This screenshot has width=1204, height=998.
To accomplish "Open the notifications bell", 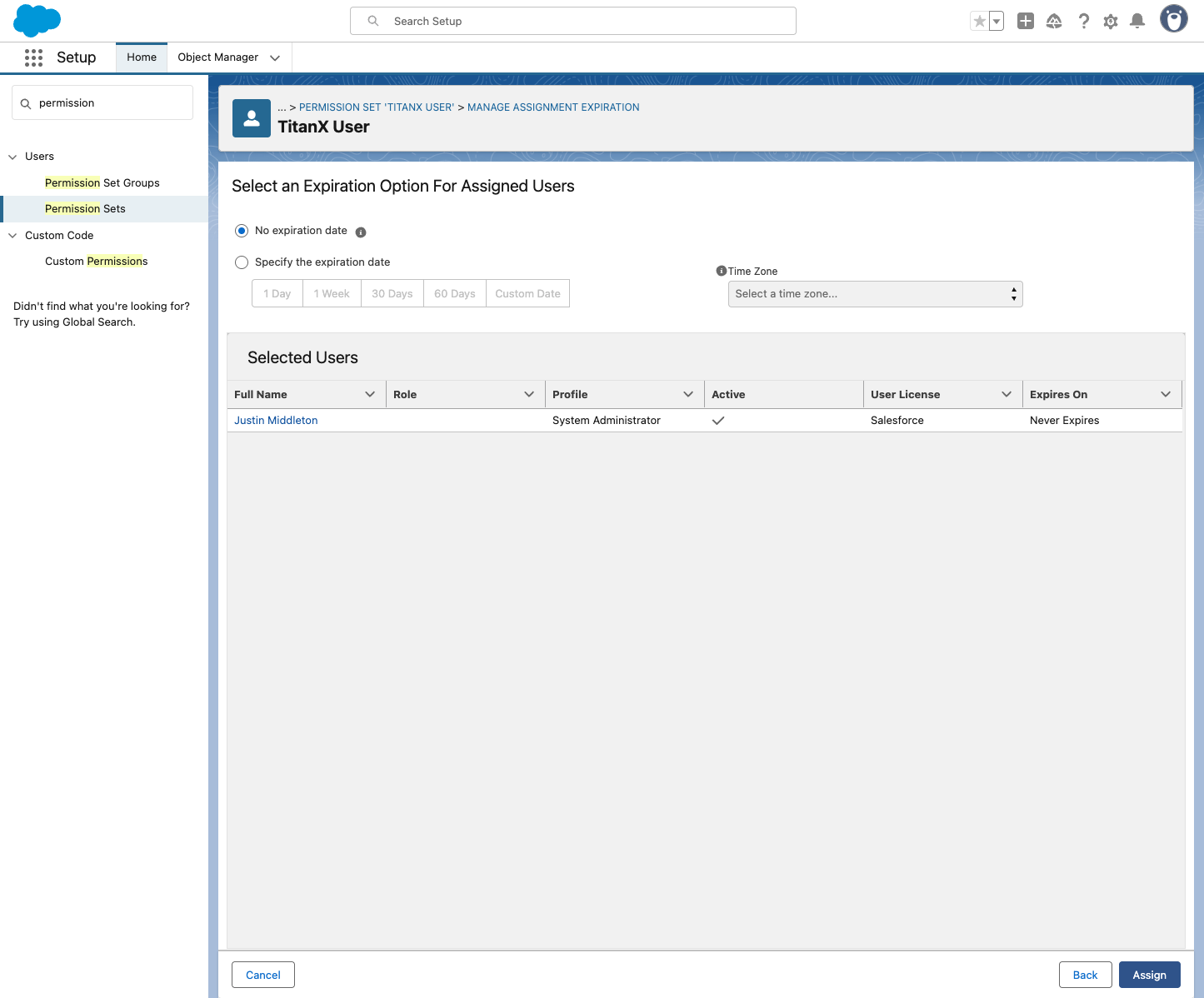I will [1137, 21].
